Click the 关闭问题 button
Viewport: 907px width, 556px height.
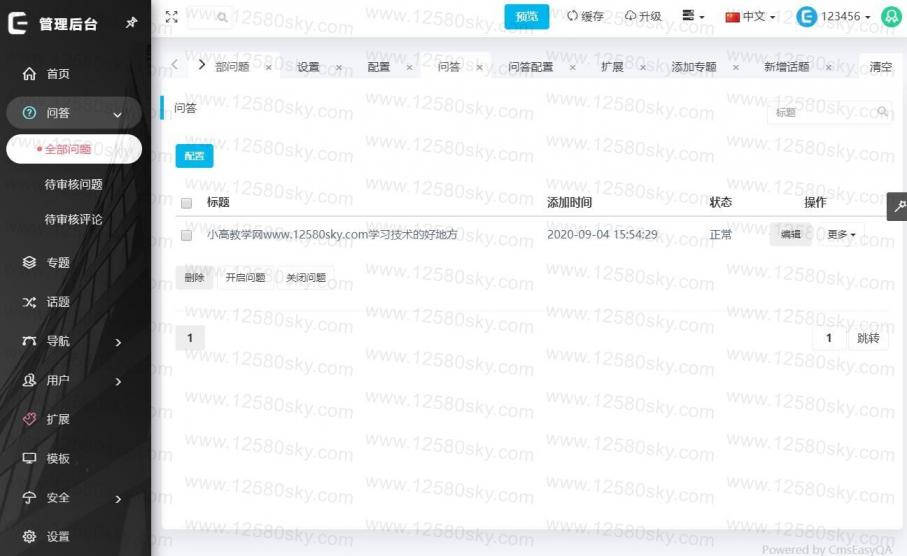(x=306, y=278)
